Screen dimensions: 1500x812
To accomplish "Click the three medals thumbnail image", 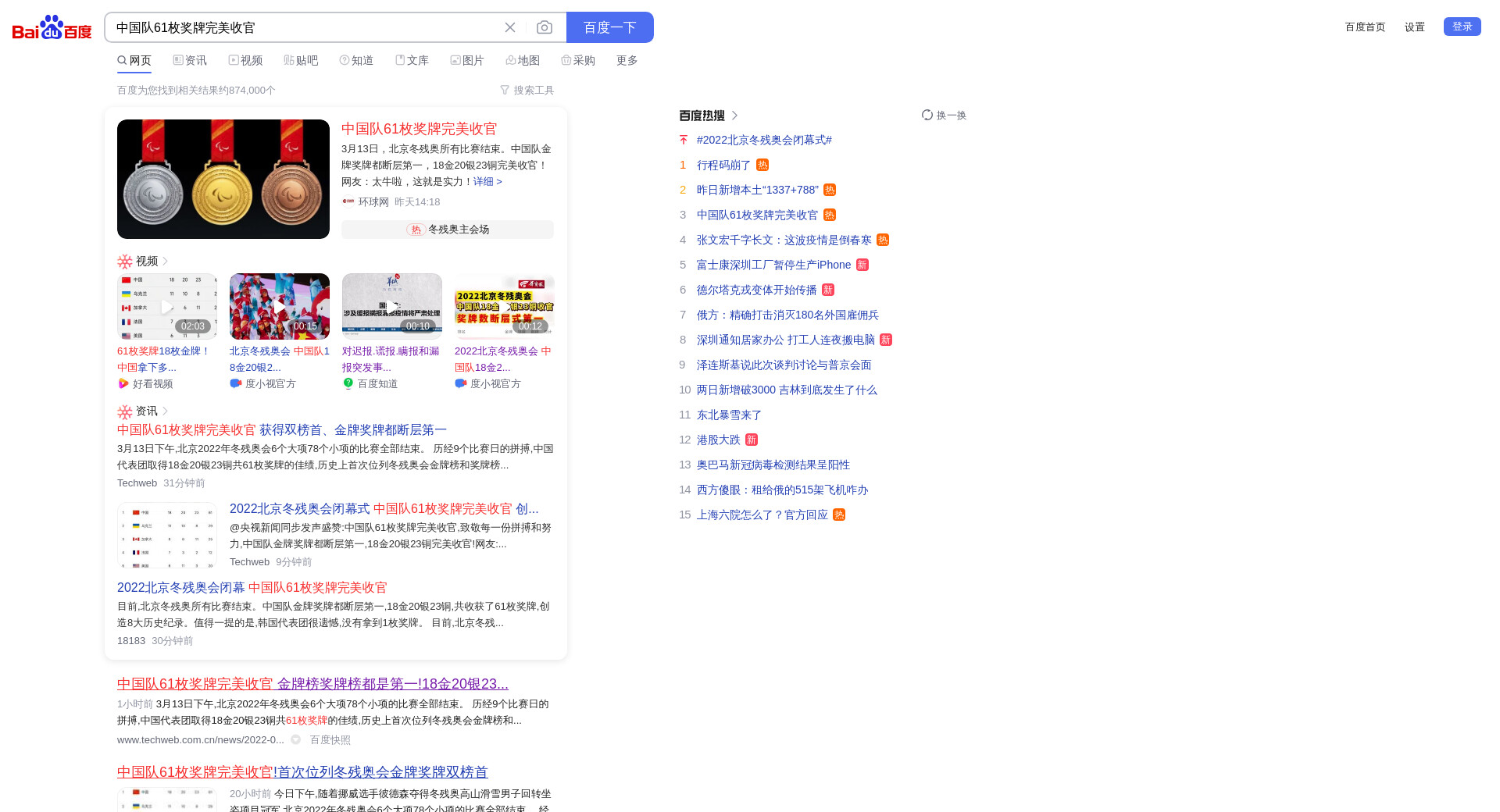I will point(223,179).
